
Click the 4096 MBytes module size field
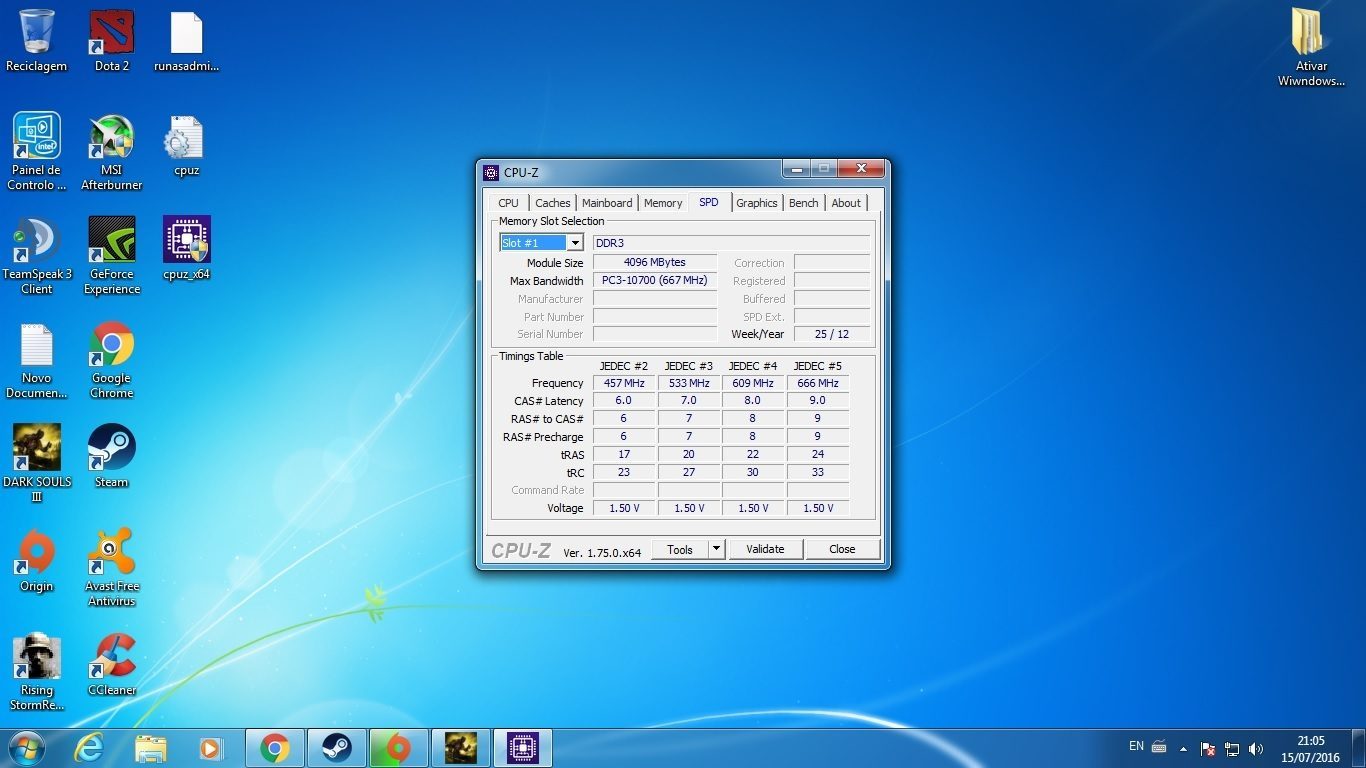(x=655, y=263)
